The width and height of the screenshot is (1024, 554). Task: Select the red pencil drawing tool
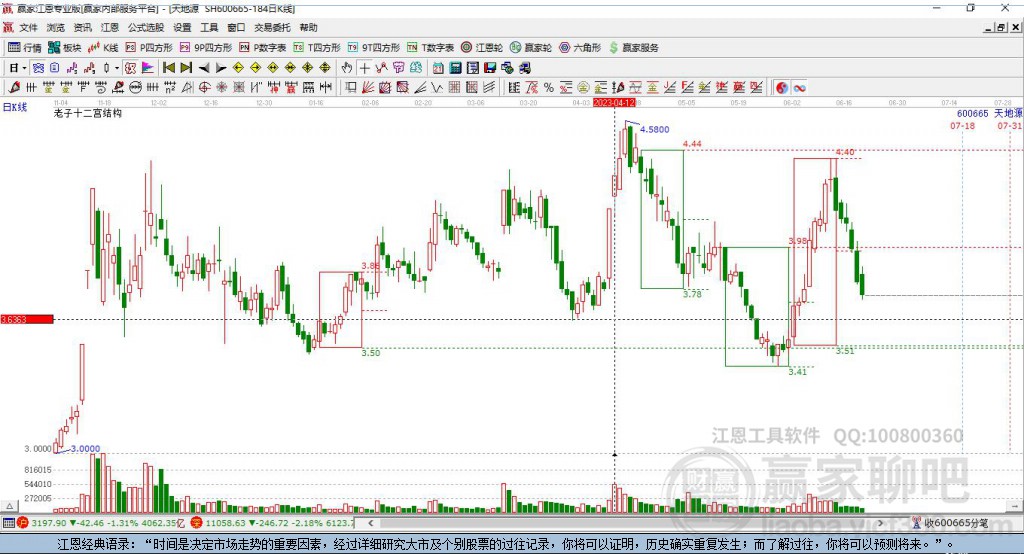click(14, 87)
